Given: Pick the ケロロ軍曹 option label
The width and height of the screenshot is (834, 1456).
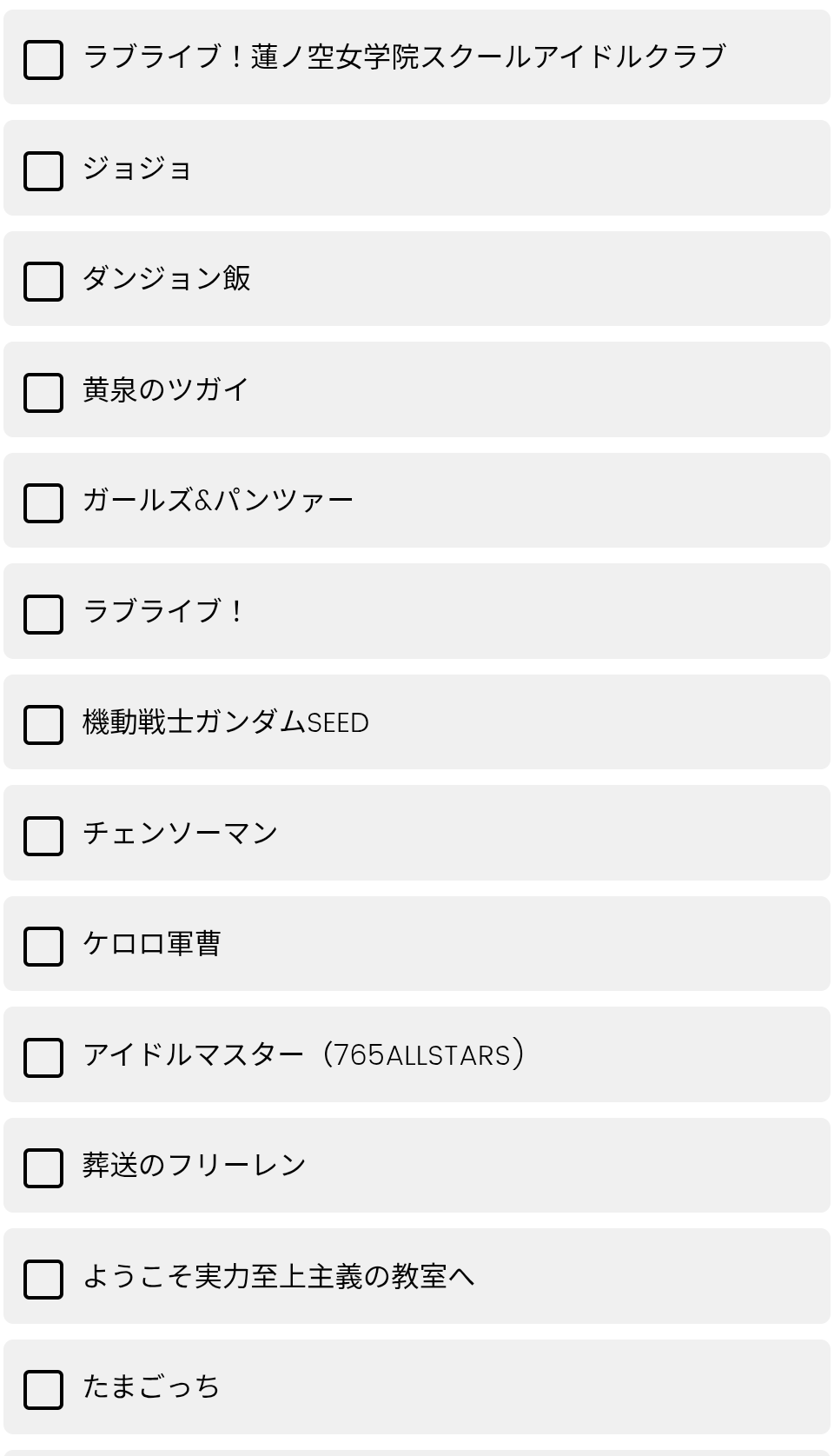Looking at the screenshot, I should 152,944.
